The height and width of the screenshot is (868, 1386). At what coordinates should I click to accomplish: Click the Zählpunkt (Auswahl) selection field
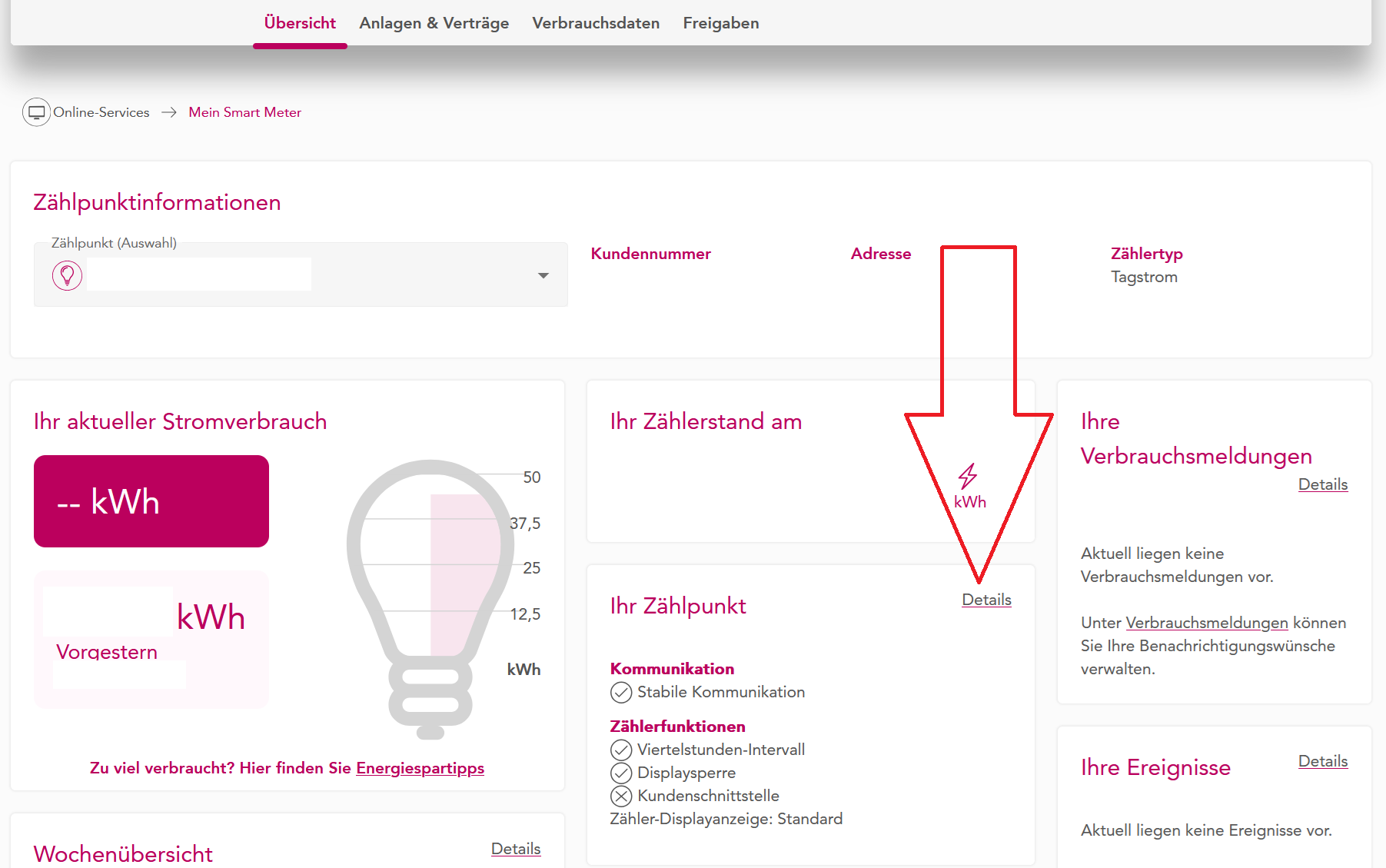pyautogui.click(x=300, y=274)
